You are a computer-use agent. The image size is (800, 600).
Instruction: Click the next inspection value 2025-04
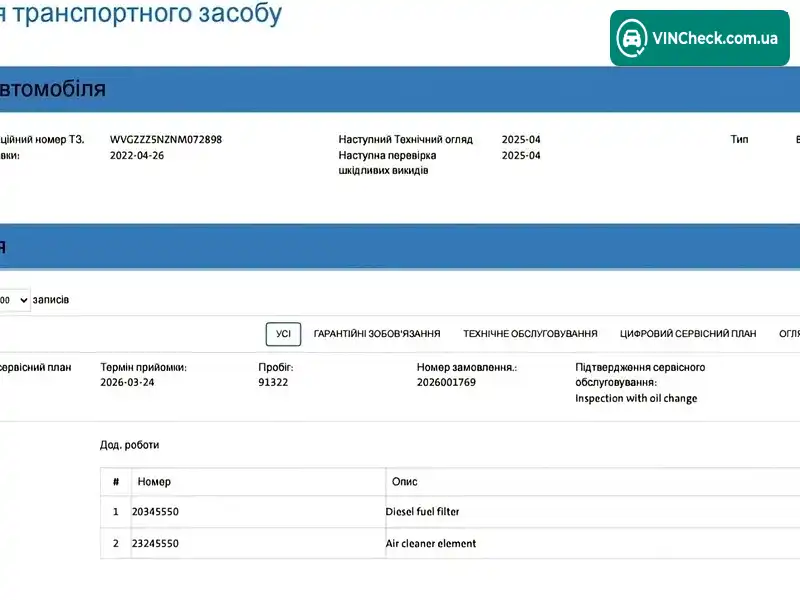point(521,139)
